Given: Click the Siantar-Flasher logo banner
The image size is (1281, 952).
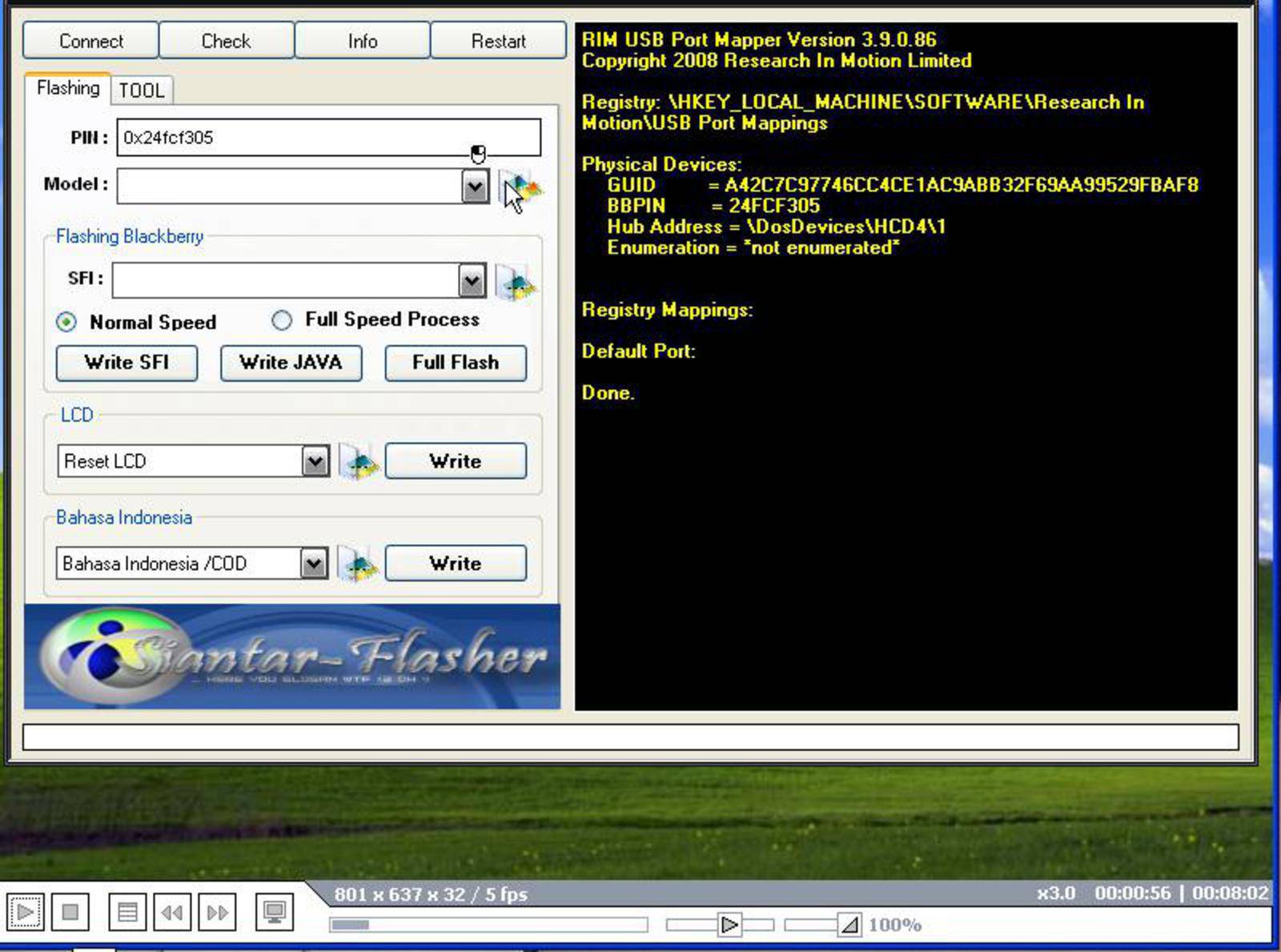Looking at the screenshot, I should coord(292,657).
